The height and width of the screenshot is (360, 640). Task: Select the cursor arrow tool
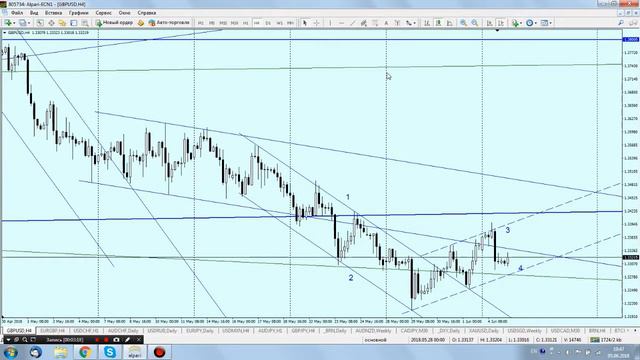[304, 23]
